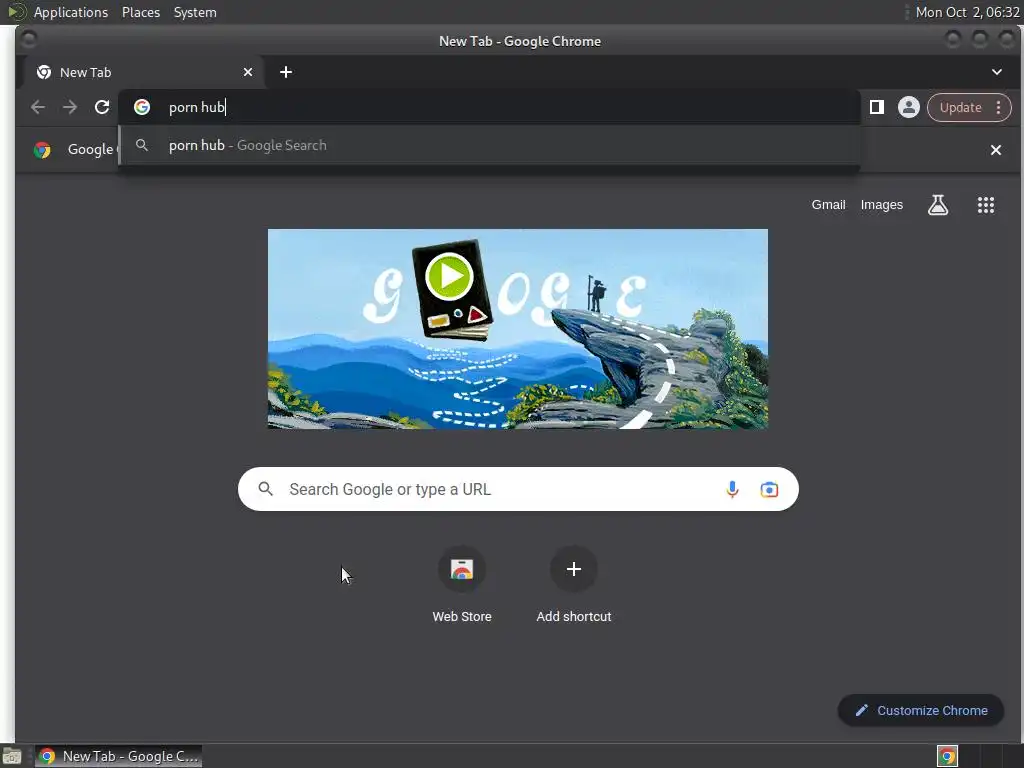Click the clock showing Mon Oct 2, 06:32

[967, 12]
